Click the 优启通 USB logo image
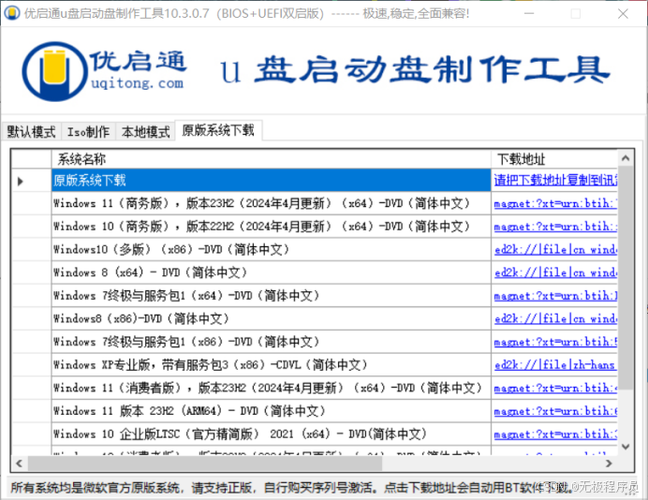The height and width of the screenshot is (500, 648). 55,71
